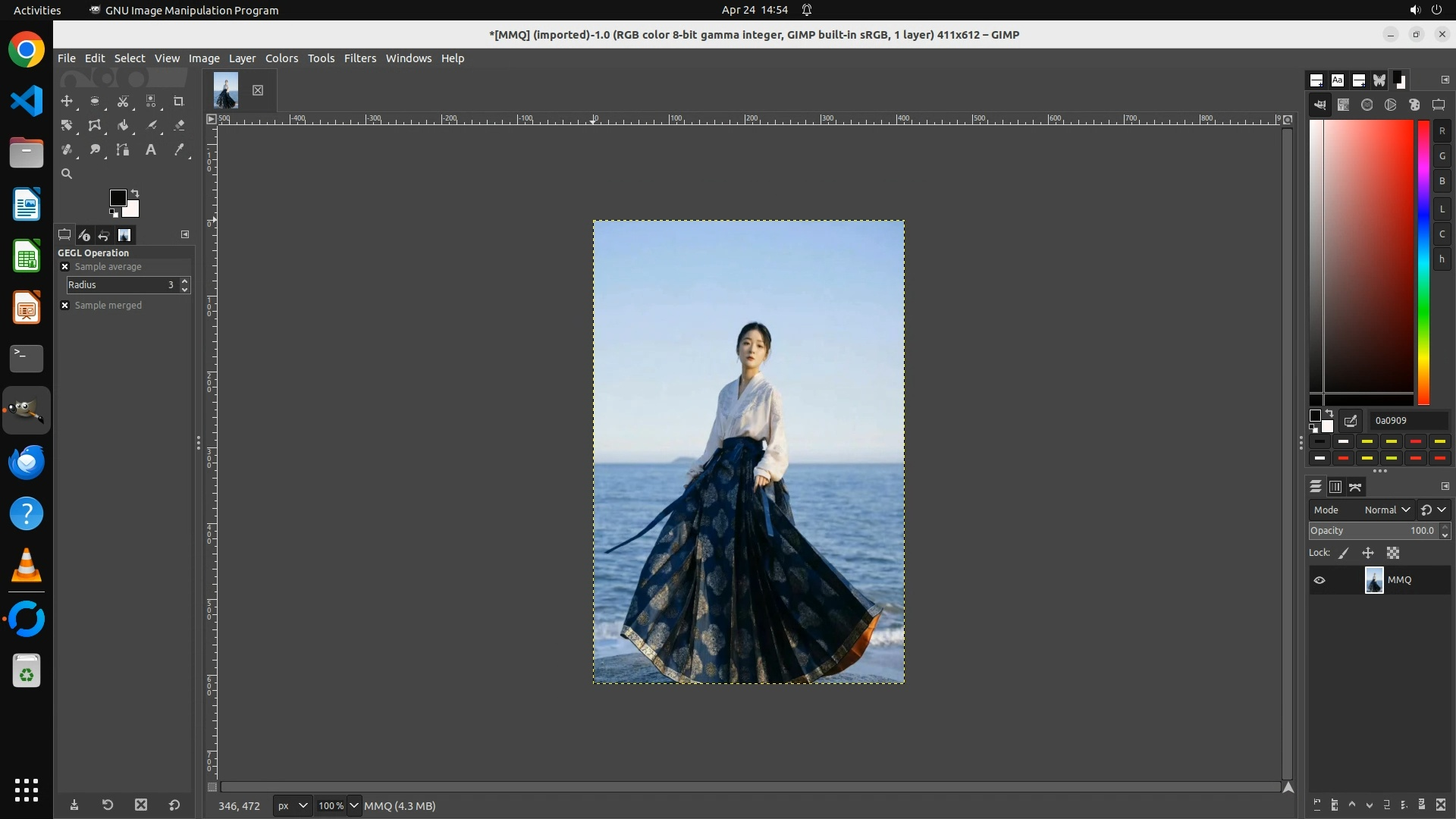Open the Colors menu
1456x819 pixels.
tap(281, 58)
